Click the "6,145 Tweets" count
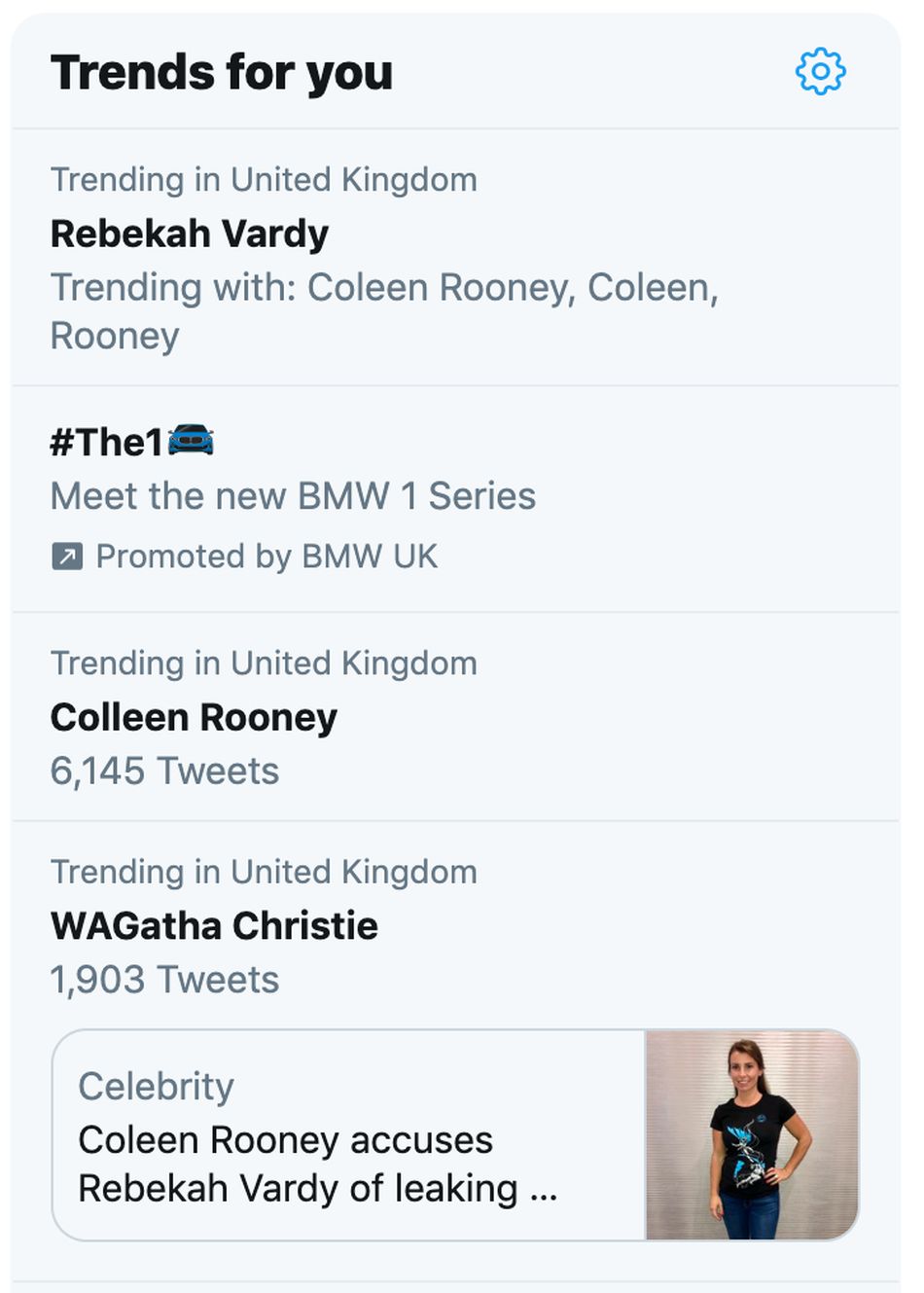This screenshot has height=1293, width=924. 164,771
